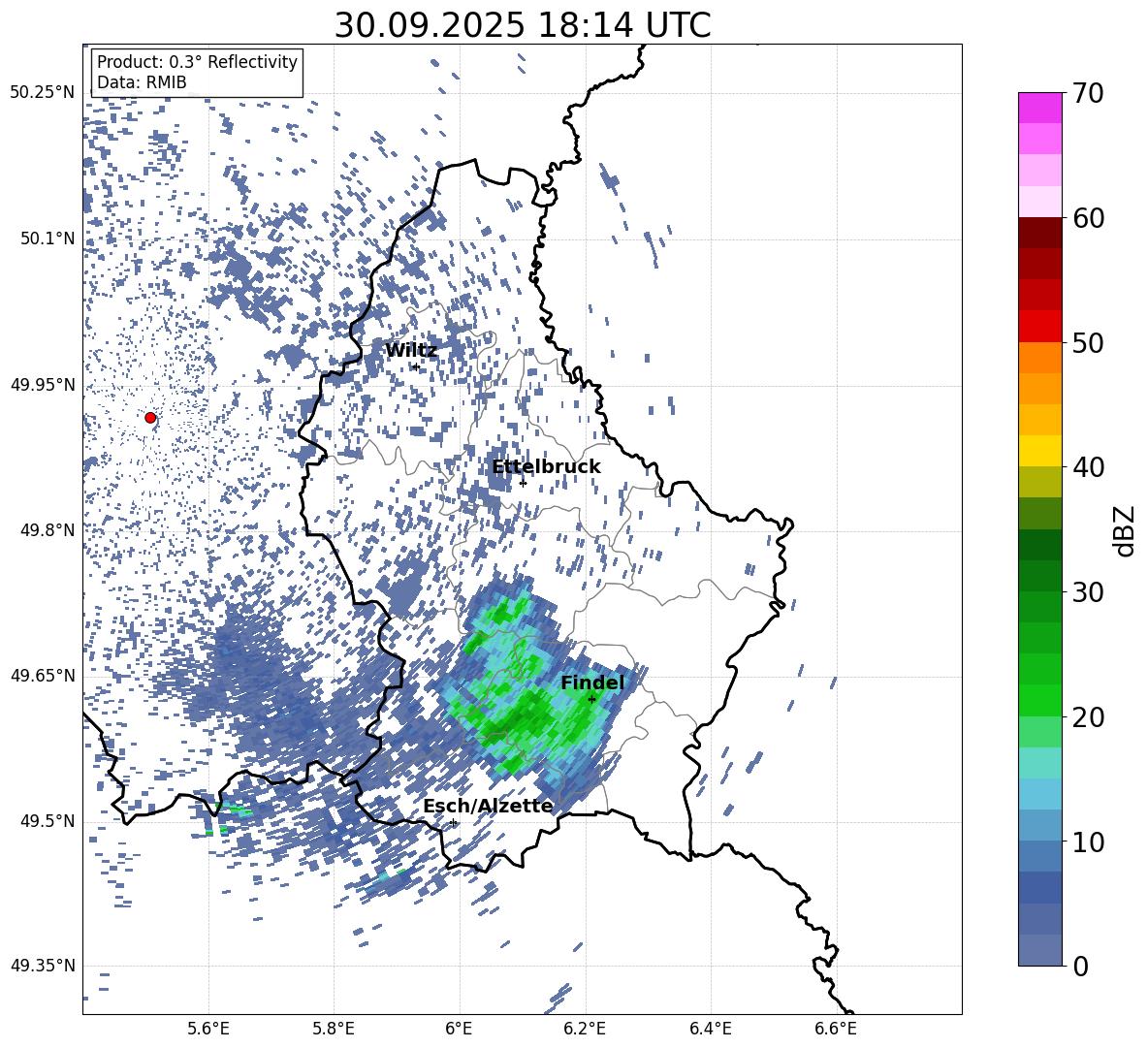This screenshot has width=1148, height=1048.
Task: Click the colorbar tick label 10
Action: (1088, 842)
